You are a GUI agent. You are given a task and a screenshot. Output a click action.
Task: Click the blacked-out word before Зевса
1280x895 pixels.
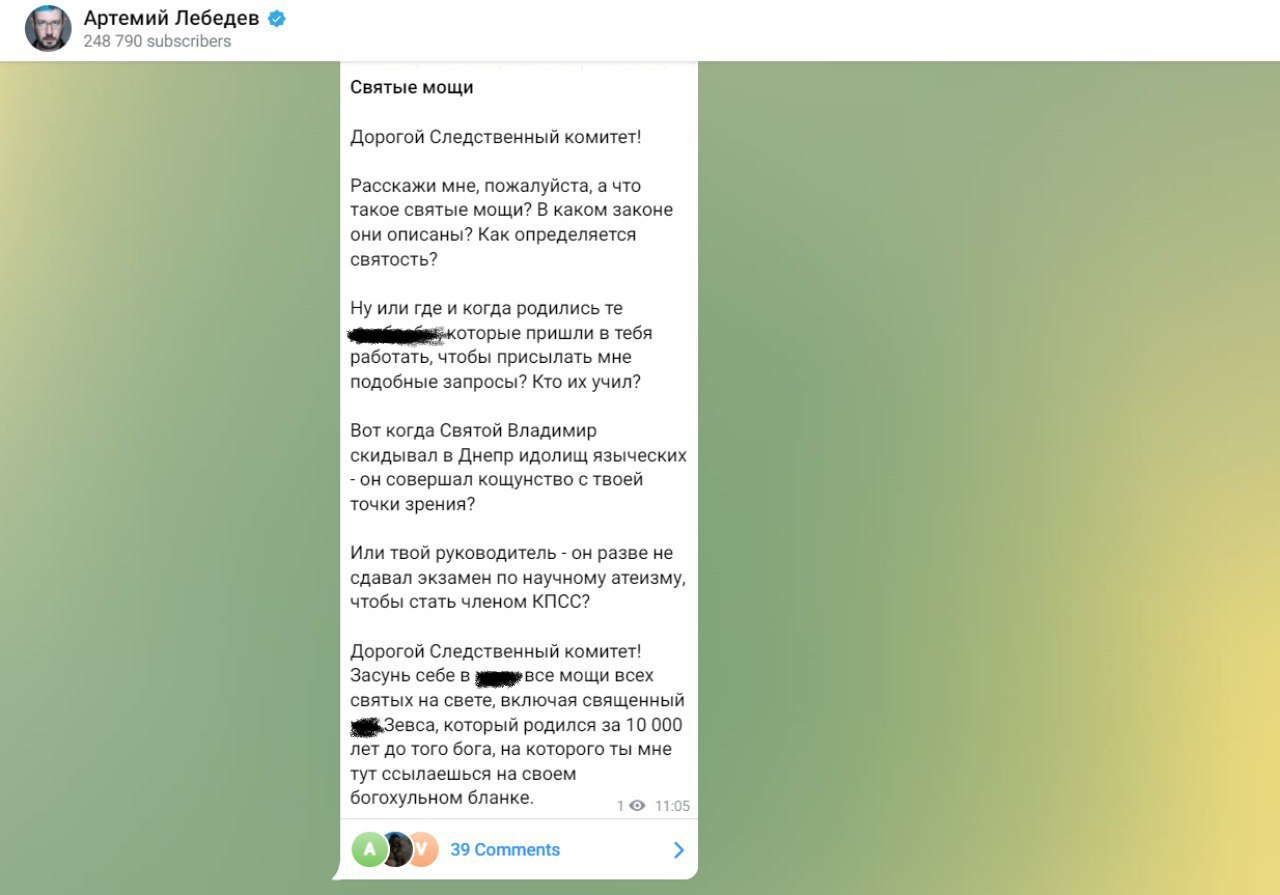pyautogui.click(x=367, y=725)
